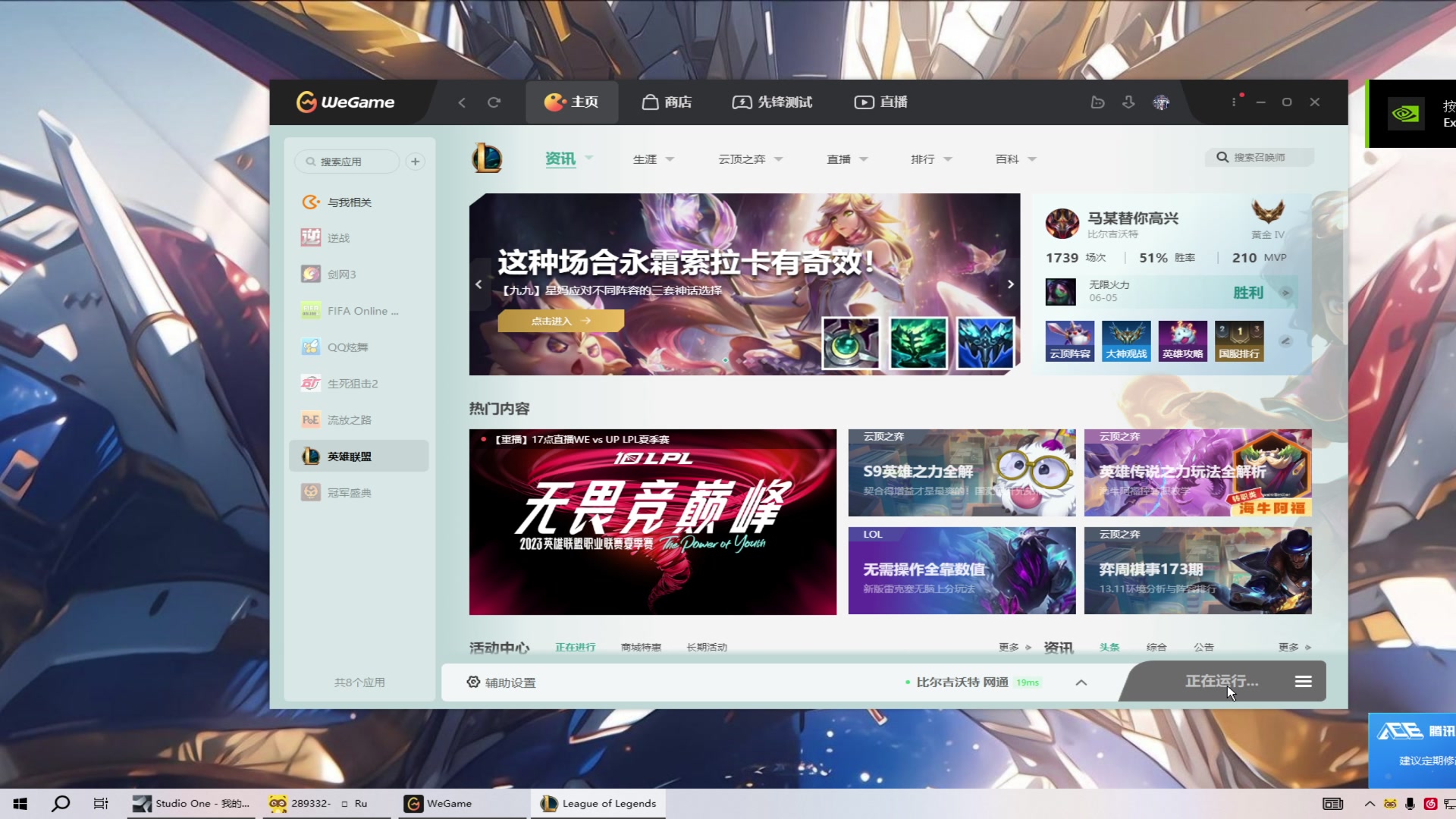
Task: Show previous banner slide
Action: (x=479, y=284)
